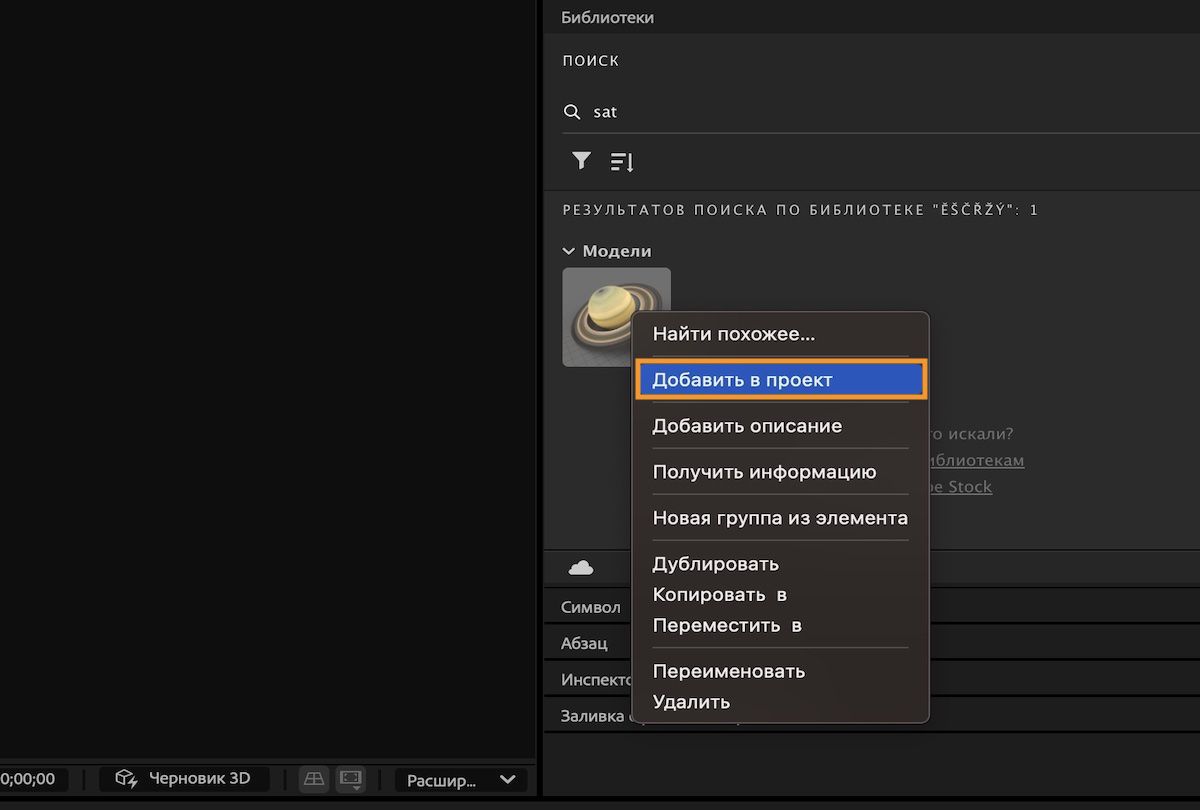Click the search magnifier icon
1200x810 pixels.
point(572,112)
